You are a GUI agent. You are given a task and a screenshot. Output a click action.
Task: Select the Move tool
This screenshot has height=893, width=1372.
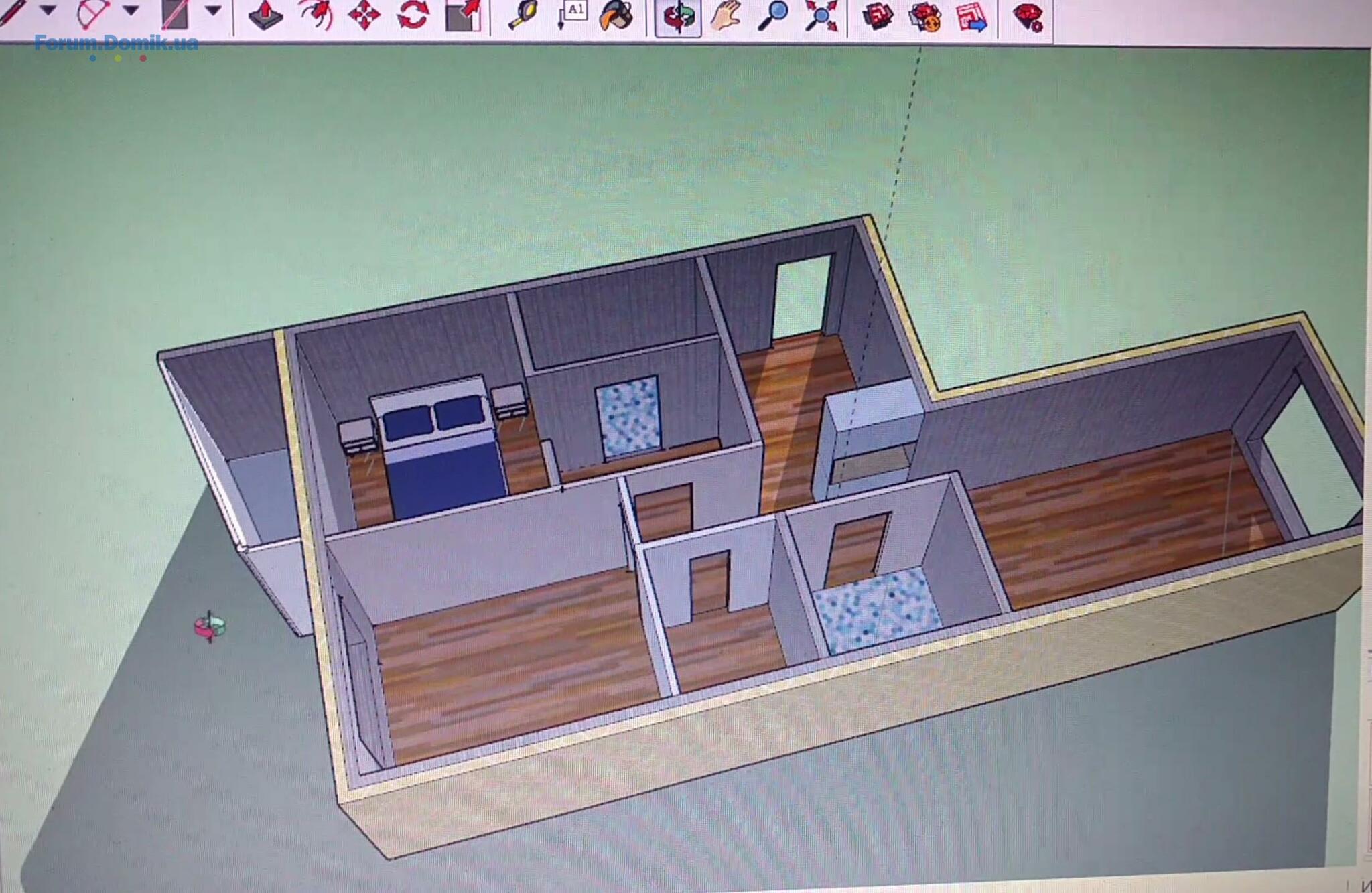click(364, 15)
